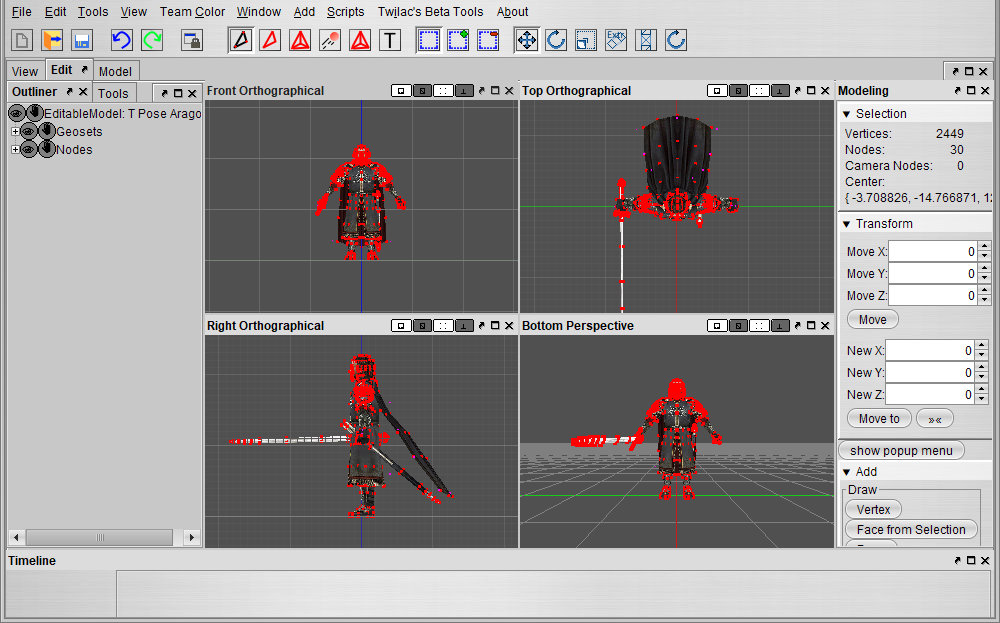
Task: Toggle hand editability icon for EditableModel
Action: 35,114
